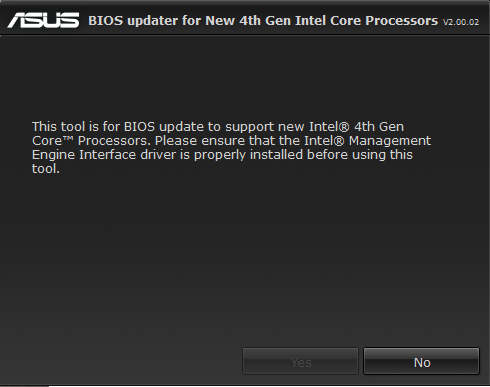Click the ® symbol after first "Intel"
The image size is (490, 387).
pos(343,127)
